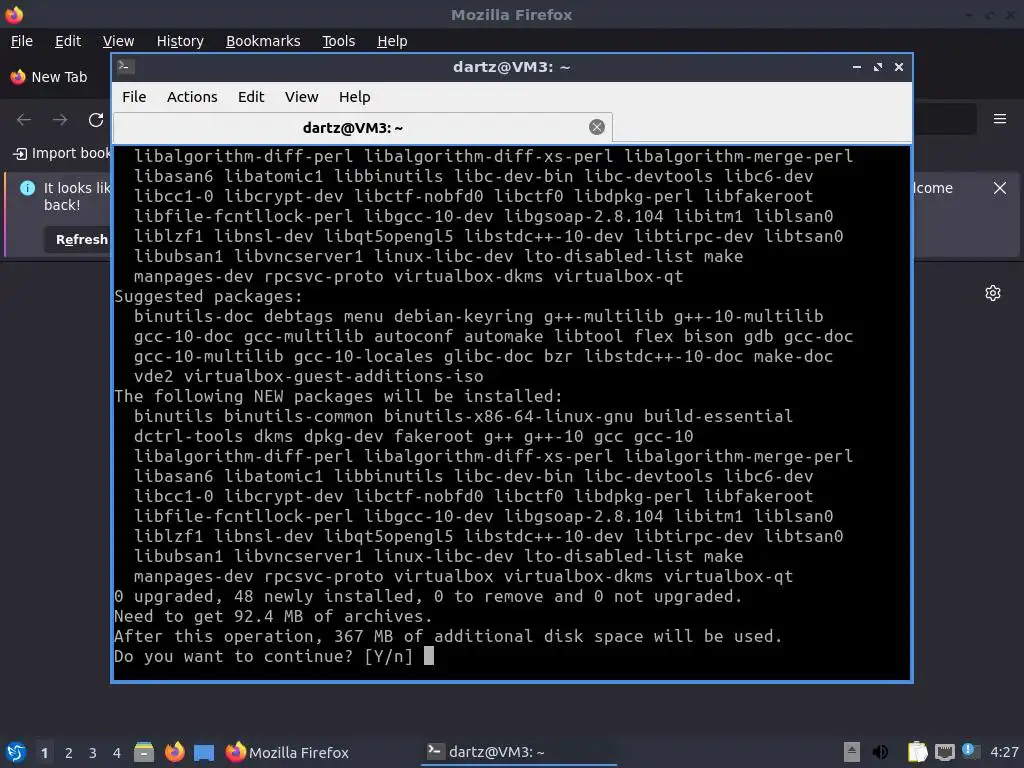The width and height of the screenshot is (1024, 768).
Task: Open new tab page settings gear
Action: [x=993, y=293]
